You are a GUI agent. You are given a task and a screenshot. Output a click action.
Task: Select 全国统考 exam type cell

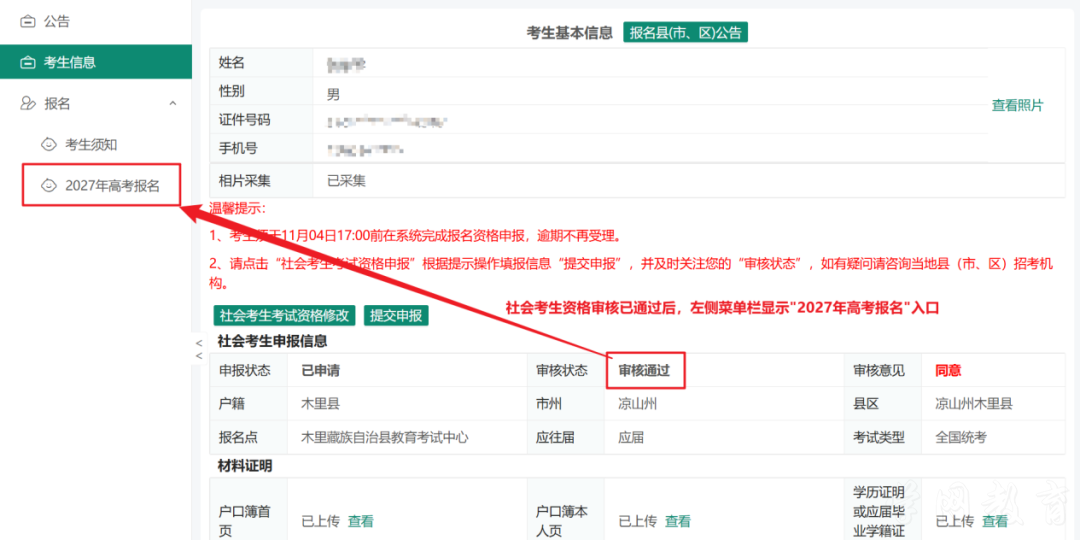pyautogui.click(x=961, y=437)
